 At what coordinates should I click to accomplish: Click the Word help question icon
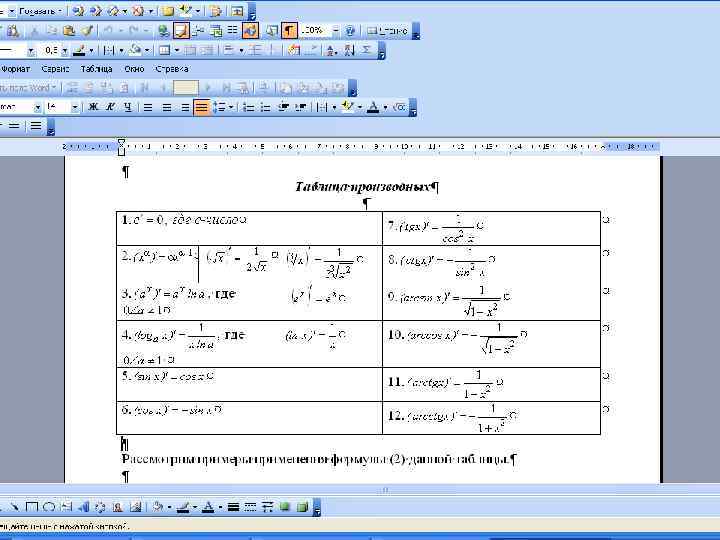coord(350,31)
